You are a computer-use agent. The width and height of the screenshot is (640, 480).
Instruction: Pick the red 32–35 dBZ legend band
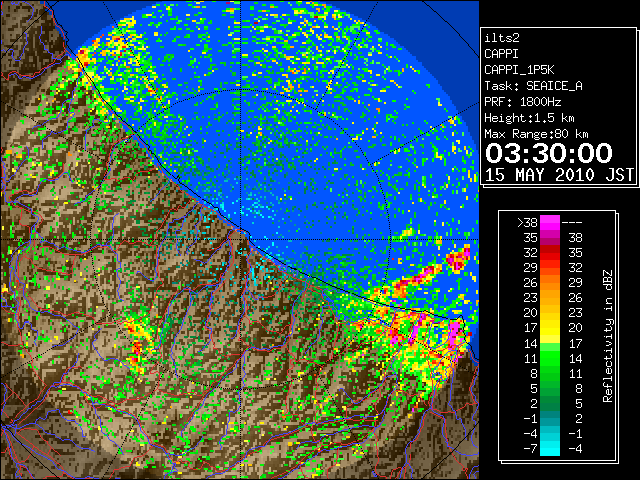(x=550, y=253)
